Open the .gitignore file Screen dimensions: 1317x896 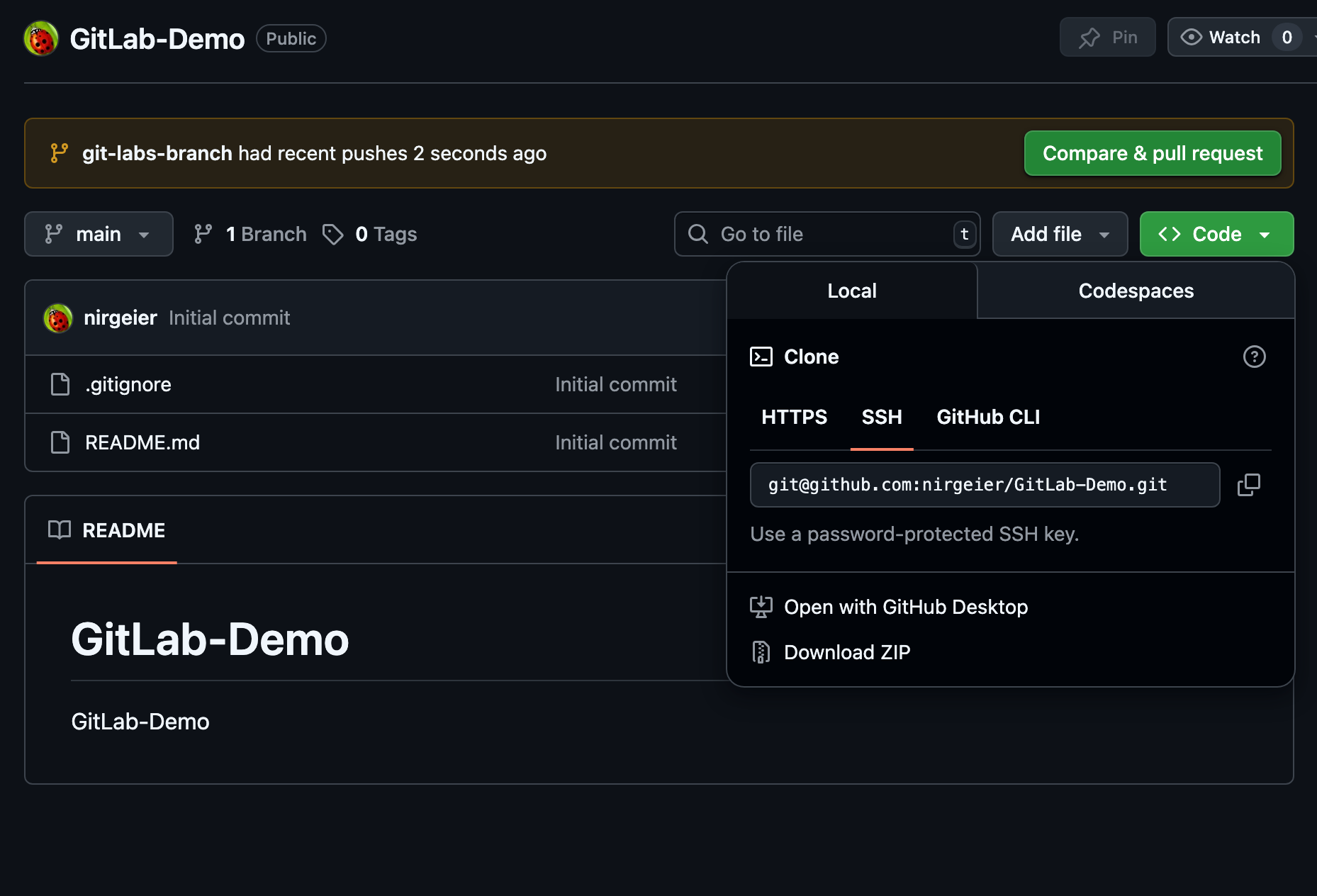pos(128,384)
